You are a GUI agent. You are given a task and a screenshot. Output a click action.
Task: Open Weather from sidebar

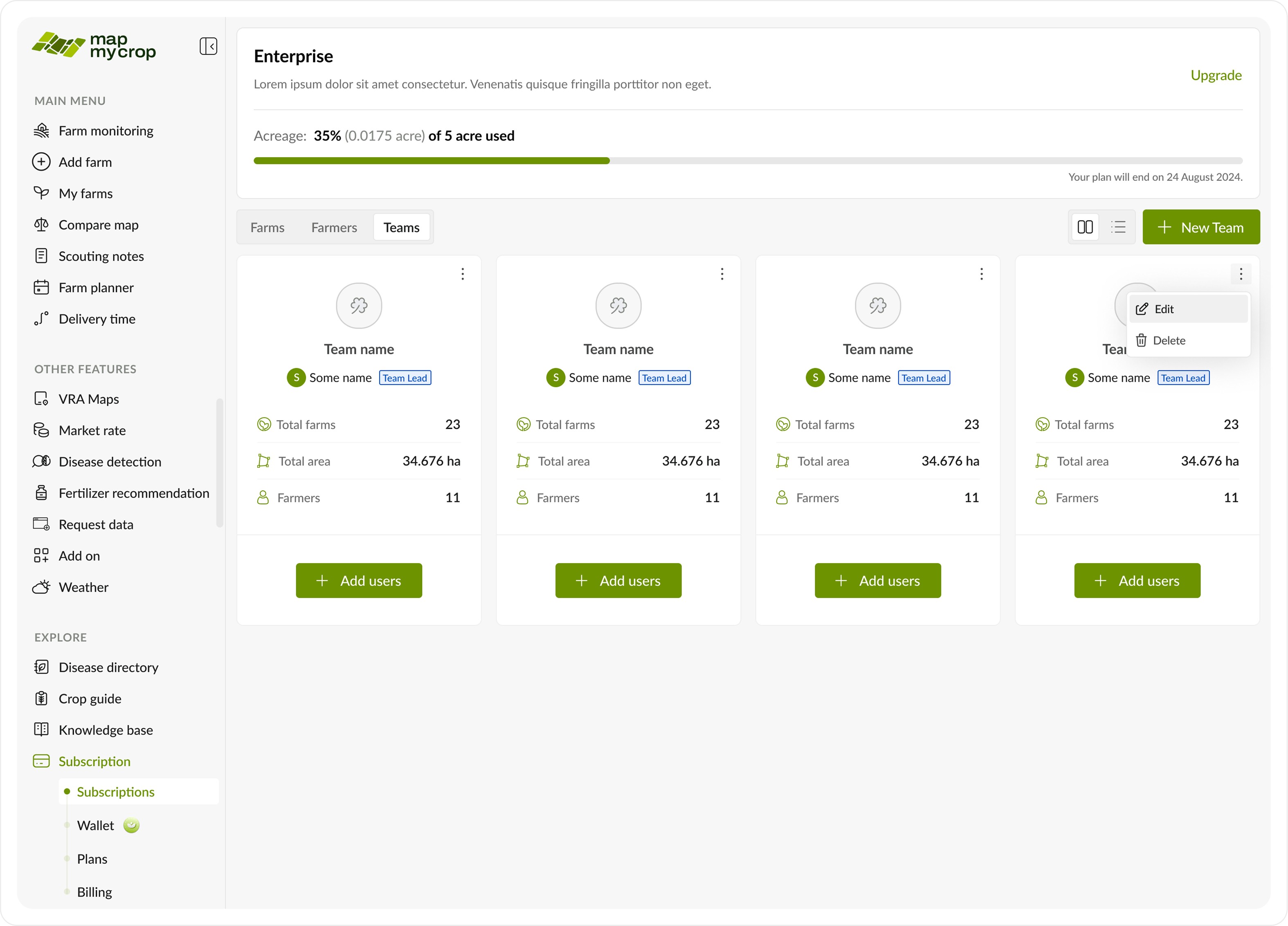coord(83,588)
